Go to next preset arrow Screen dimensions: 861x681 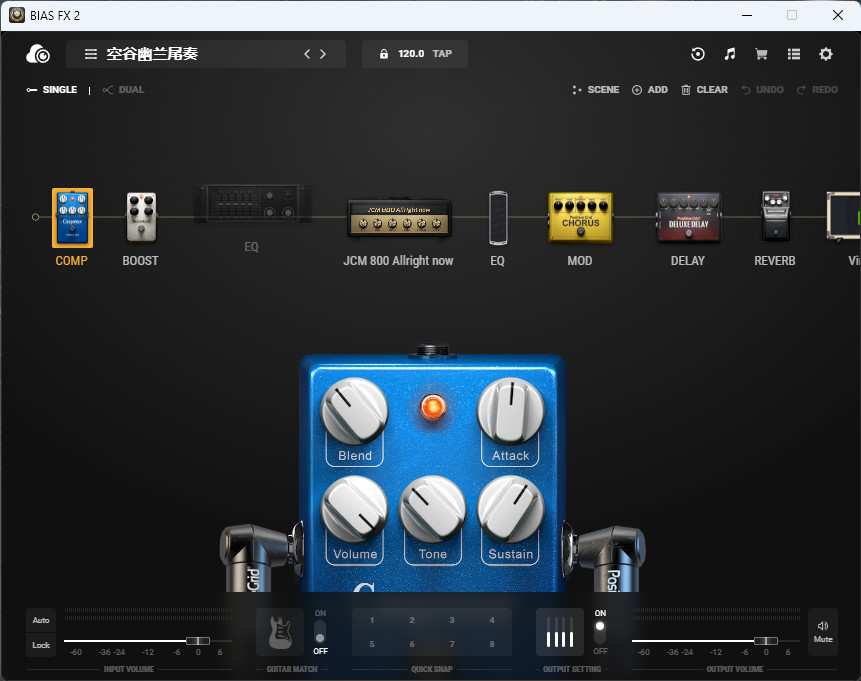(323, 54)
